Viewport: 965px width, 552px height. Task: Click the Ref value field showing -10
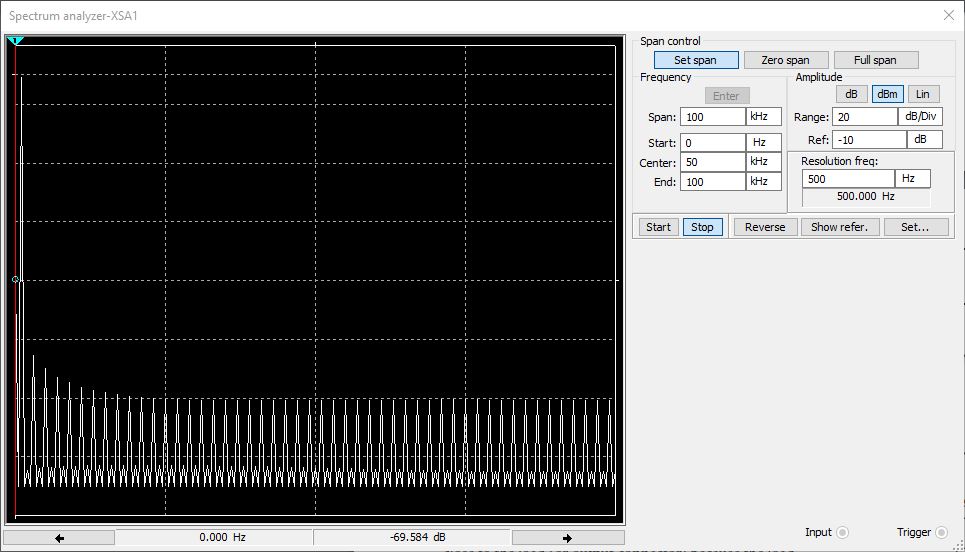click(x=869, y=140)
